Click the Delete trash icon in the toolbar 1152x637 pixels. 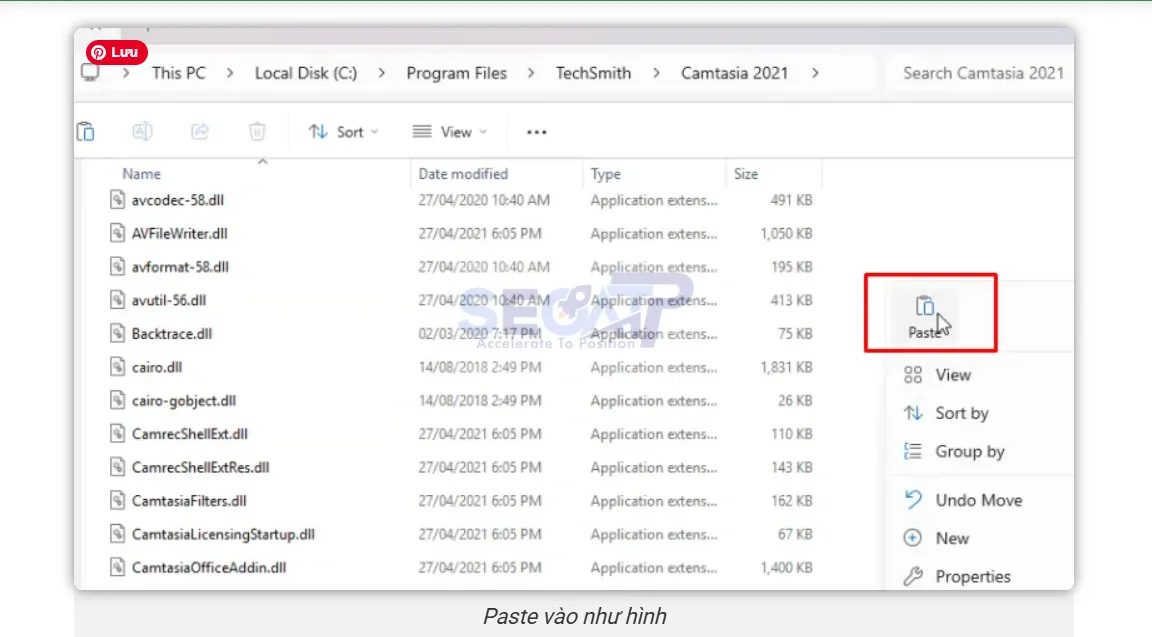click(x=256, y=130)
